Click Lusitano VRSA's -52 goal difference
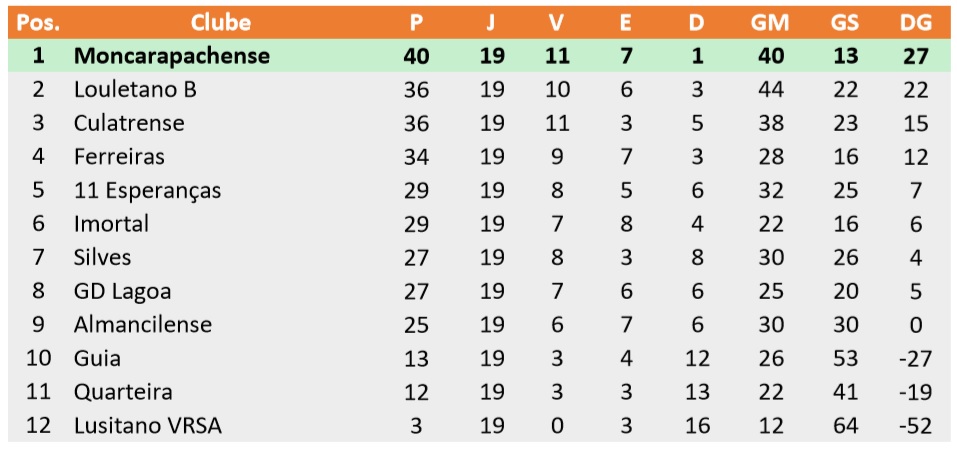Image resolution: width=957 pixels, height=449 pixels. (x=916, y=426)
